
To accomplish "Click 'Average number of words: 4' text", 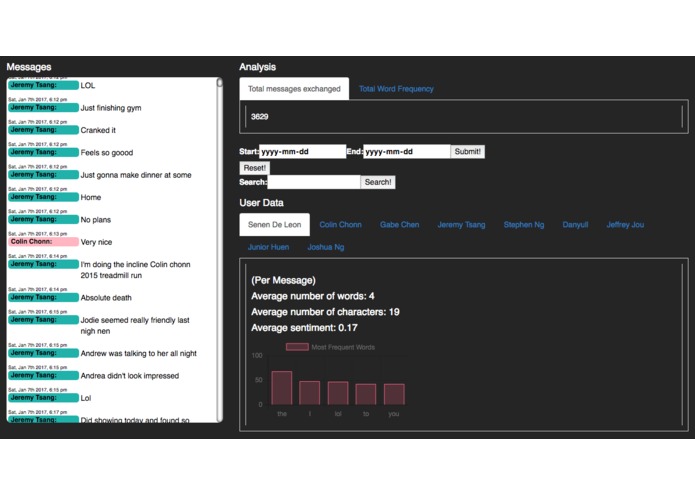I will click(312, 296).
